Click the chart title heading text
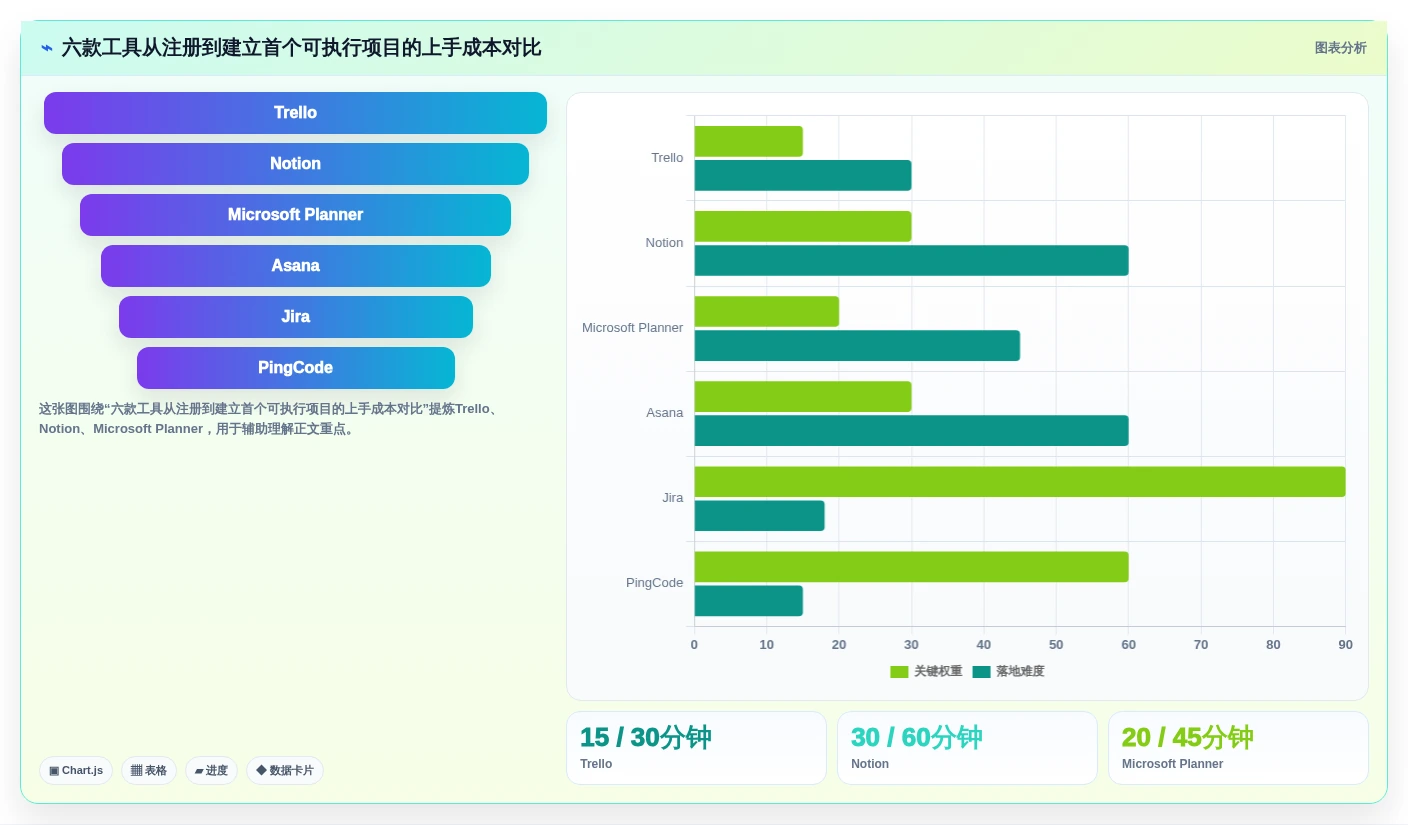Image resolution: width=1408 pixels, height=825 pixels. coord(301,48)
